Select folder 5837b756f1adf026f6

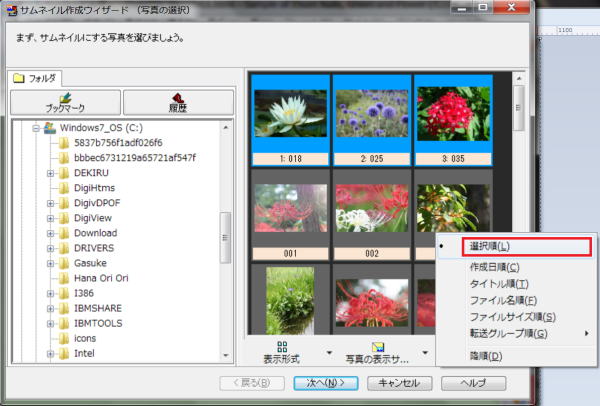[118, 143]
